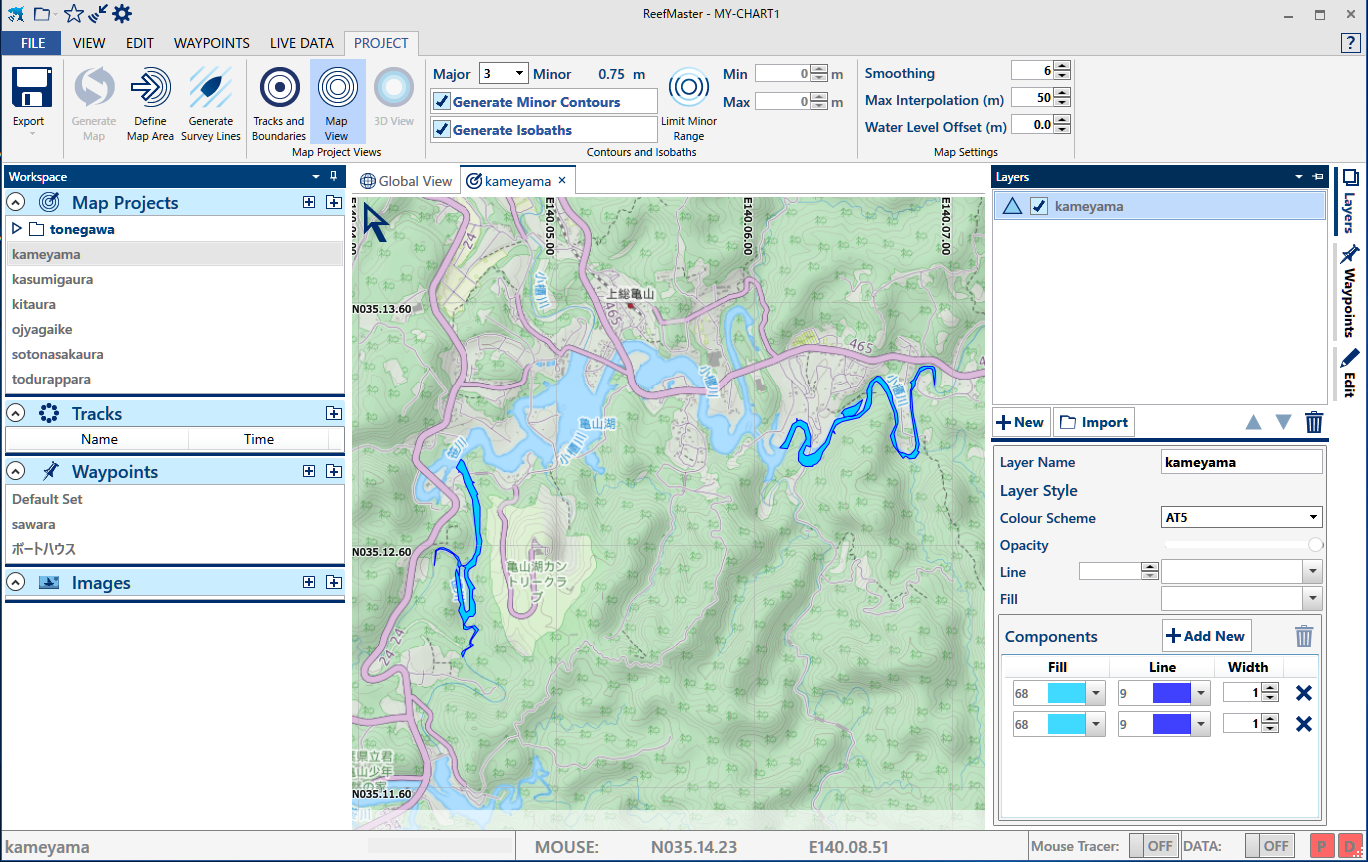1368x862 pixels.
Task: Click the star icon in title bar
Action: 73,13
